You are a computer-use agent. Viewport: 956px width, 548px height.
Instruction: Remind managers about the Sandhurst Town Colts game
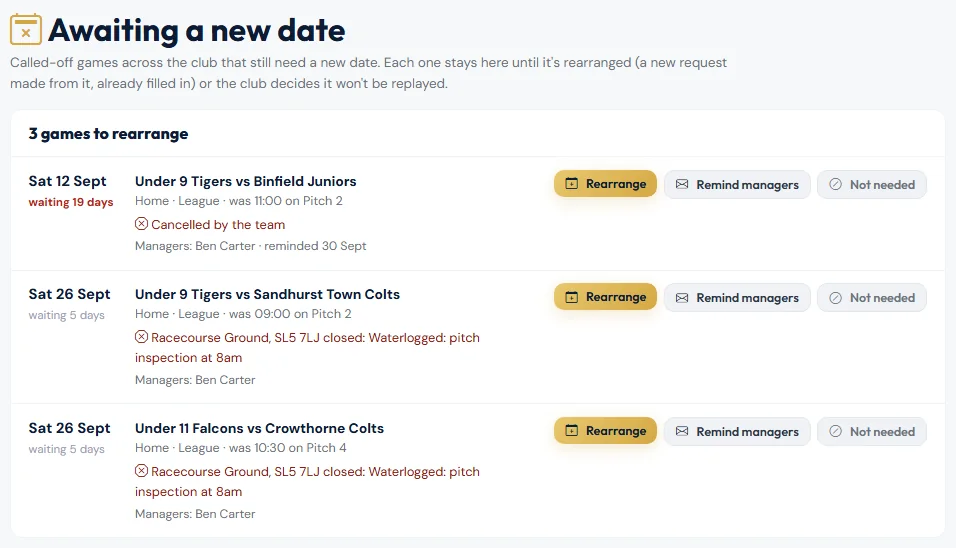tap(737, 297)
